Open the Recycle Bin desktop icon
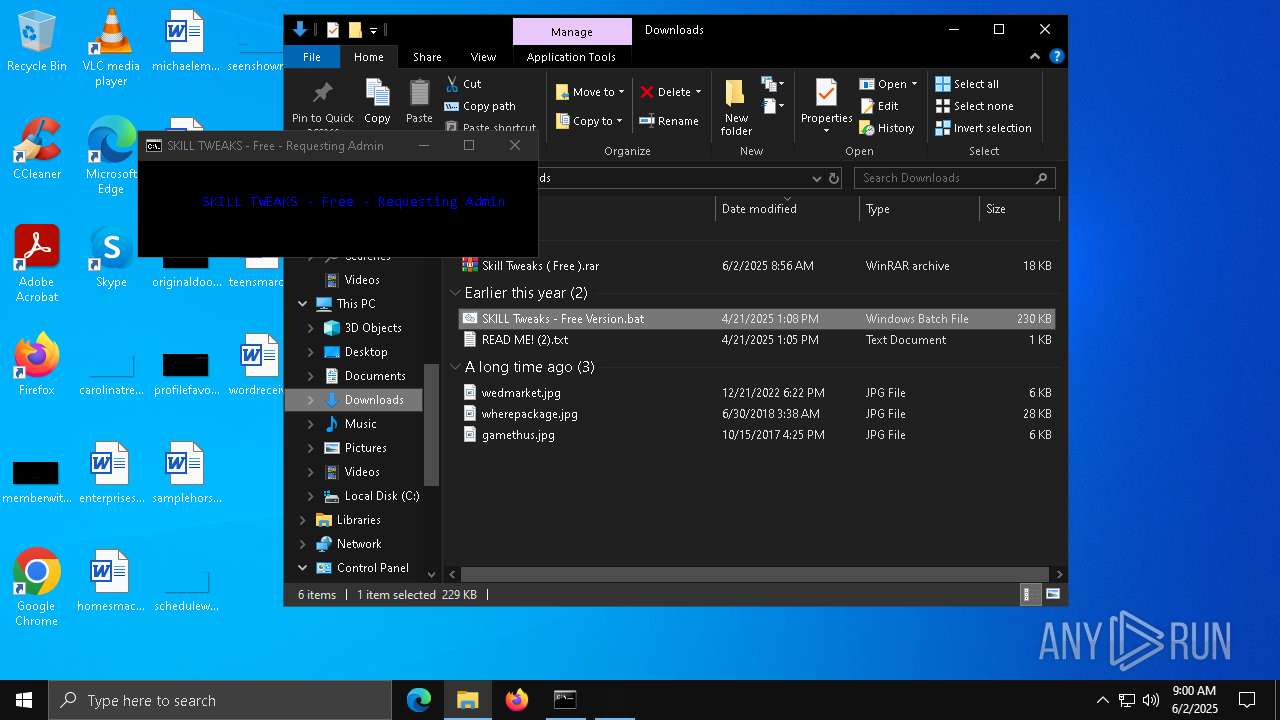The height and width of the screenshot is (720, 1280). click(x=37, y=42)
